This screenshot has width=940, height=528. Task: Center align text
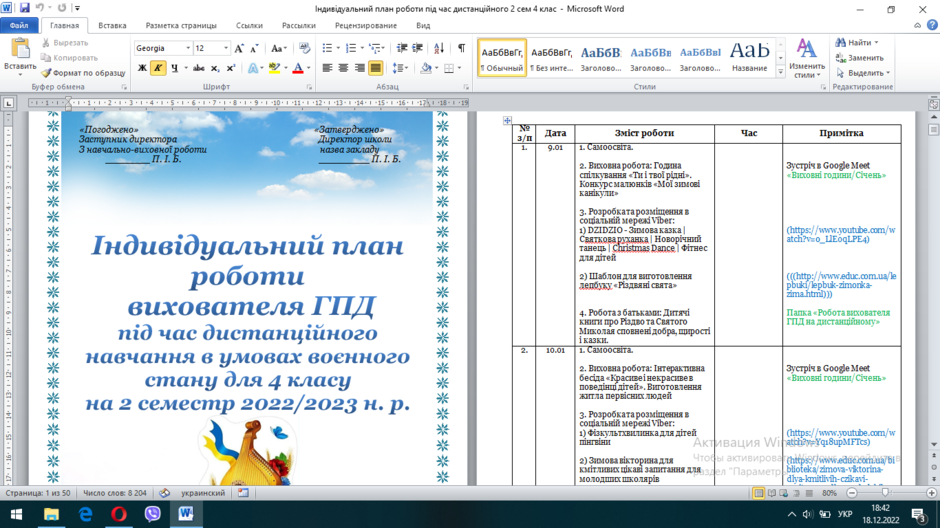(x=343, y=68)
